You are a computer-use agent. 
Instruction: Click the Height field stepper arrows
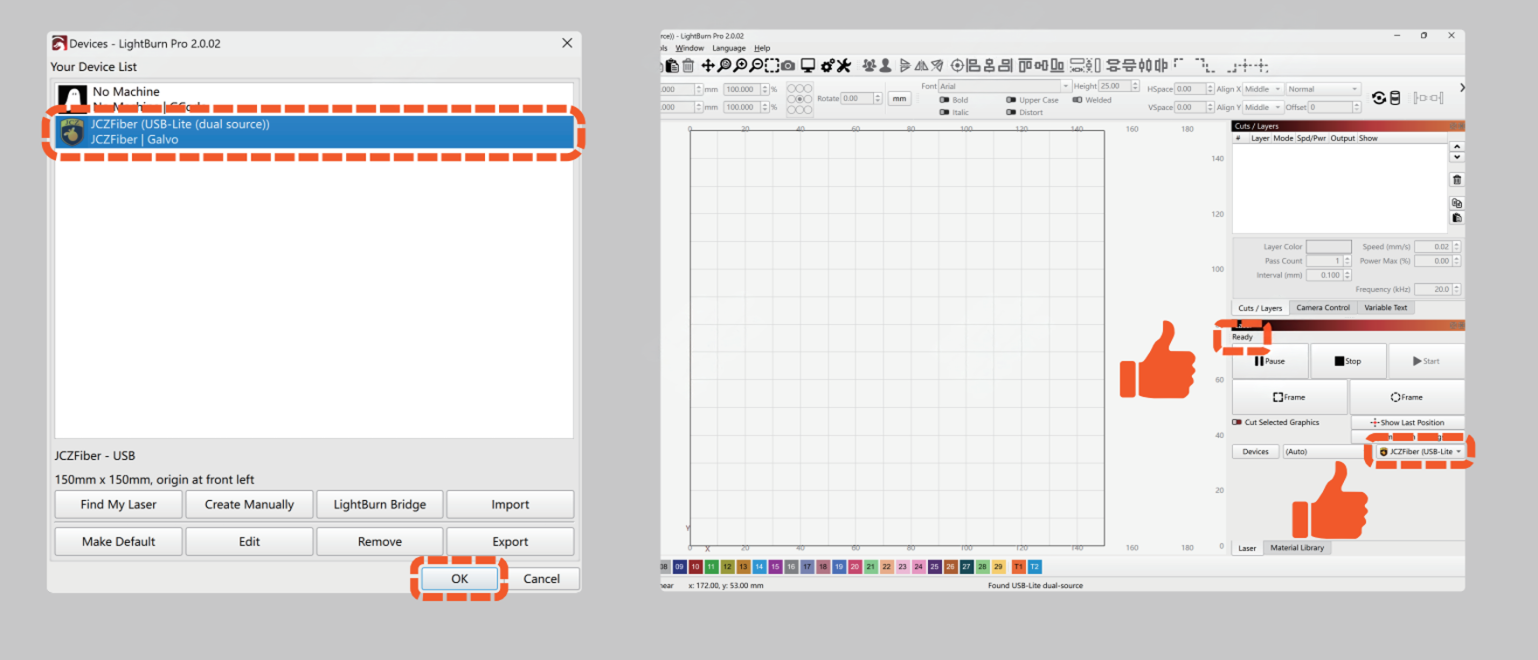point(1135,86)
